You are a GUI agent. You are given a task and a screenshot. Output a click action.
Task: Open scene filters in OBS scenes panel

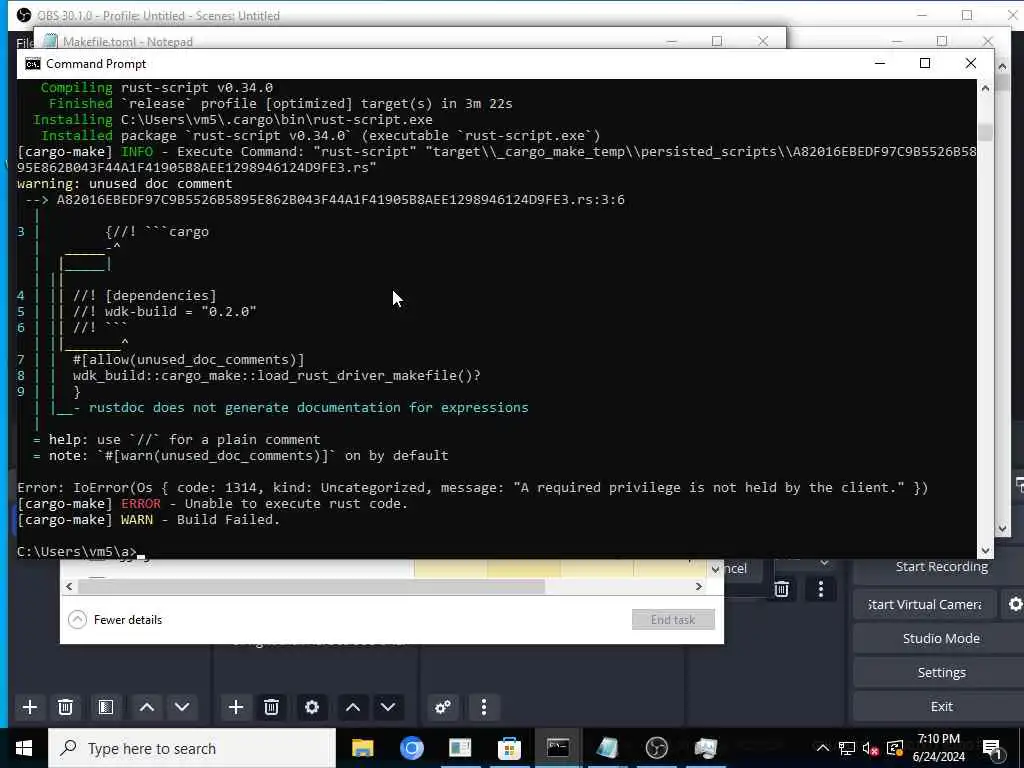(106, 707)
